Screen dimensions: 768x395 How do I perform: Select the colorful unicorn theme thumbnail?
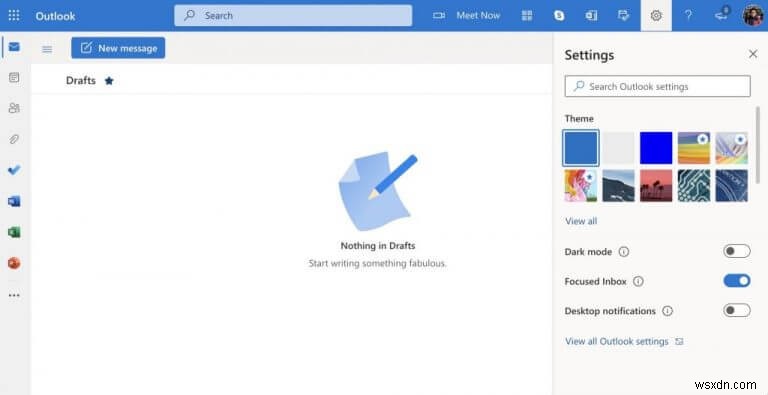point(580,186)
